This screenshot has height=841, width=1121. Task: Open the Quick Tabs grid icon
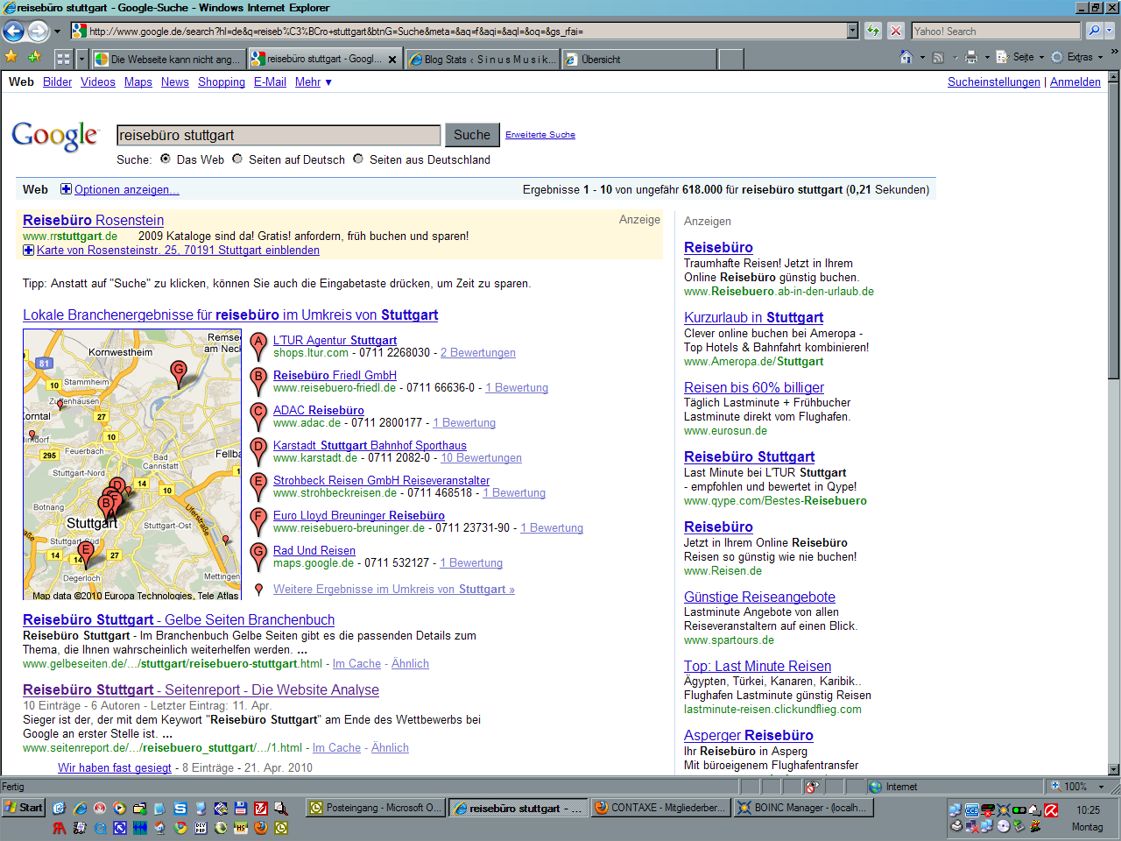pos(63,59)
